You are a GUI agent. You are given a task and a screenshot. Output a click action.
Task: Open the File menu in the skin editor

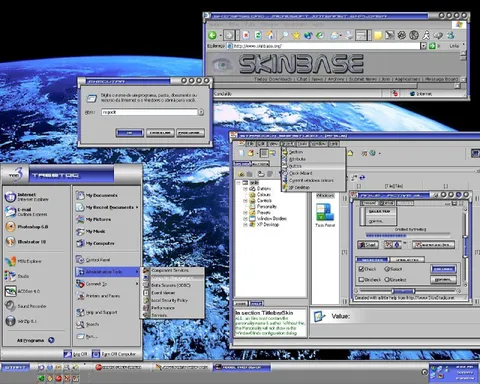click(x=251, y=144)
